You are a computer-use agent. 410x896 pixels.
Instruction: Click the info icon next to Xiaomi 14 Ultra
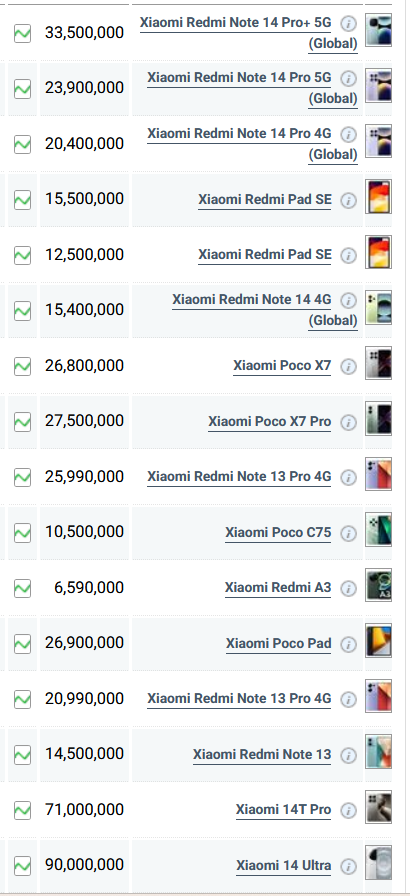tap(348, 866)
